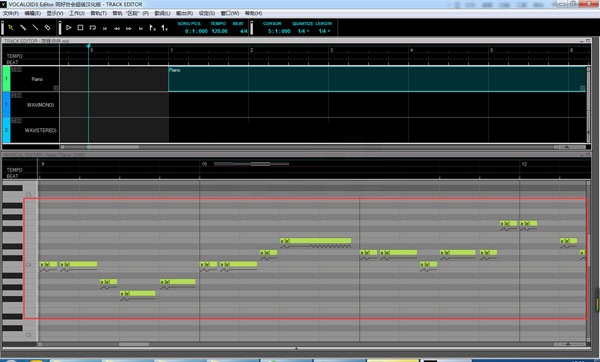This screenshot has height=362, width=600.
Task: Open the 窗口(W) menu
Action: click(230, 13)
